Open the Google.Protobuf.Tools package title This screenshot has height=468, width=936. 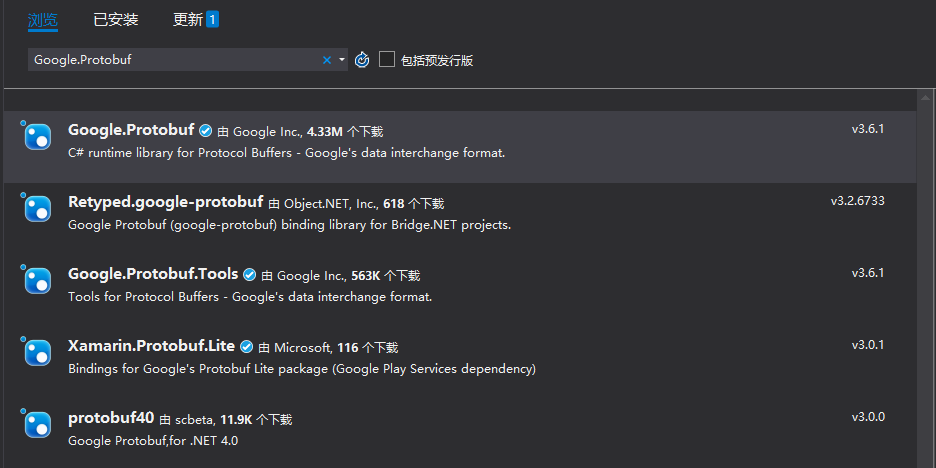153,274
